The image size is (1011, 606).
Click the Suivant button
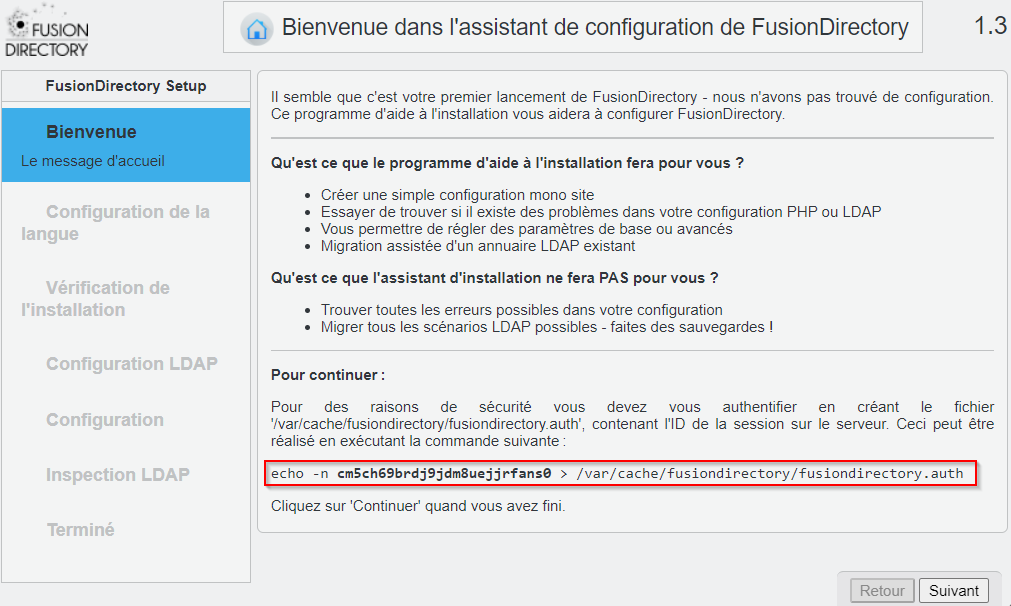tap(954, 591)
